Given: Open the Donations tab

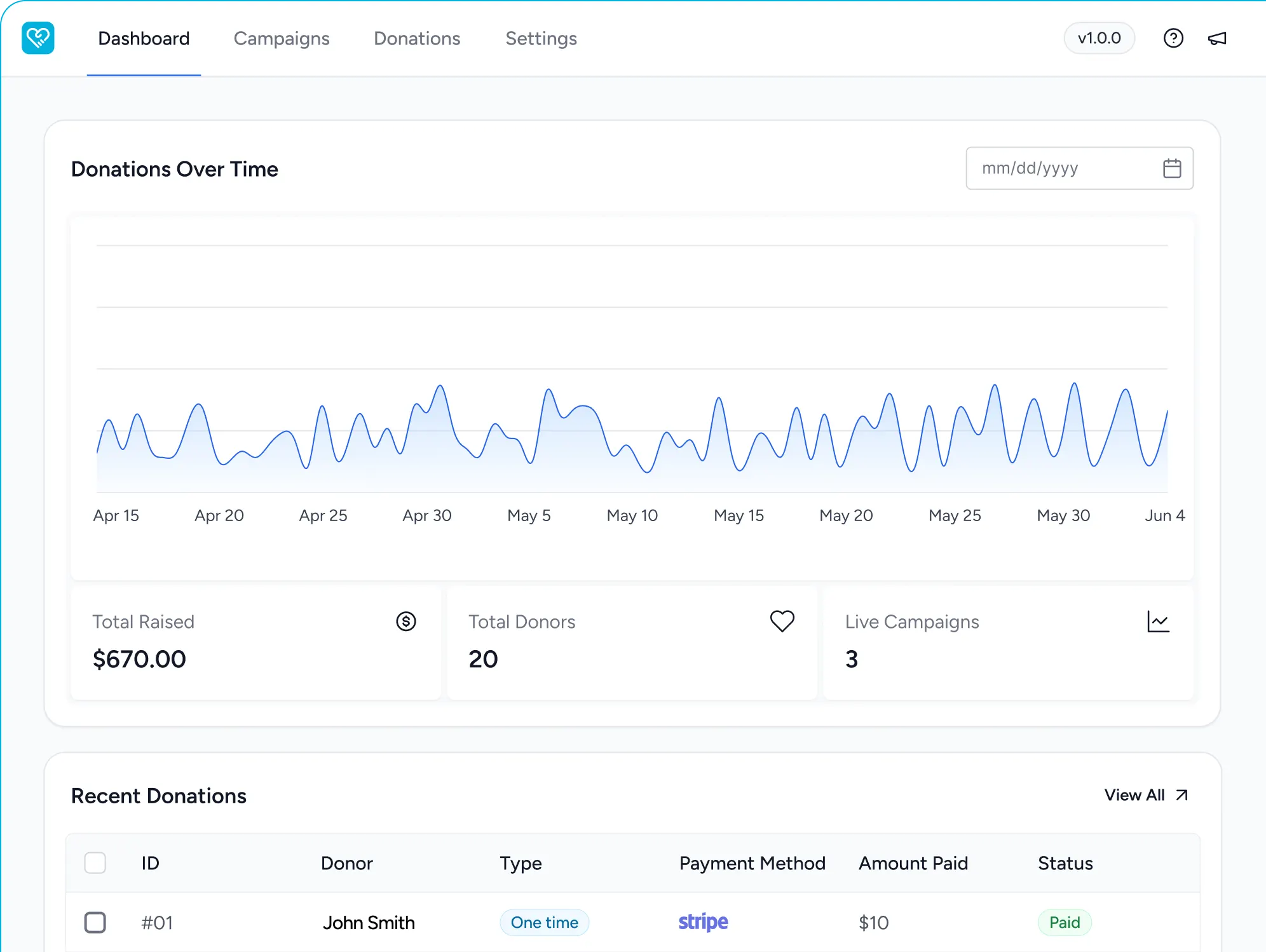Looking at the screenshot, I should point(417,39).
